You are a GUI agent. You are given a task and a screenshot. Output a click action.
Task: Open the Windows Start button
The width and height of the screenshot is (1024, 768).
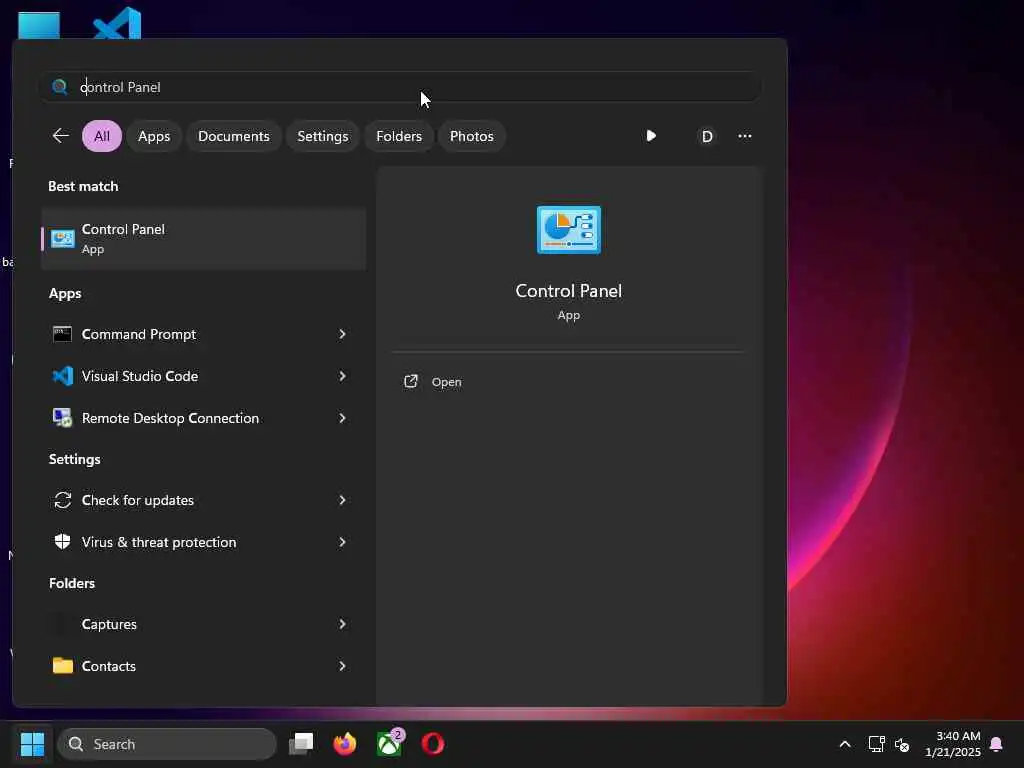(x=32, y=744)
